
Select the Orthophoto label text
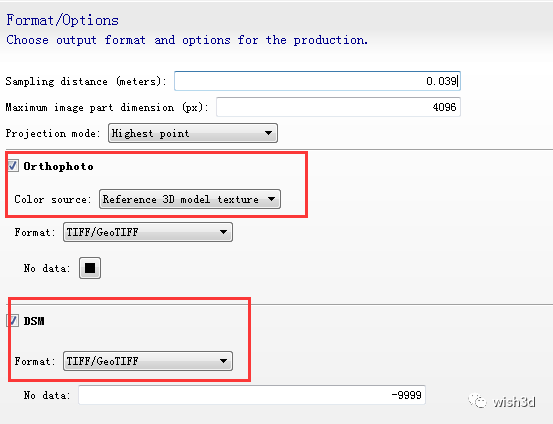(x=59, y=166)
